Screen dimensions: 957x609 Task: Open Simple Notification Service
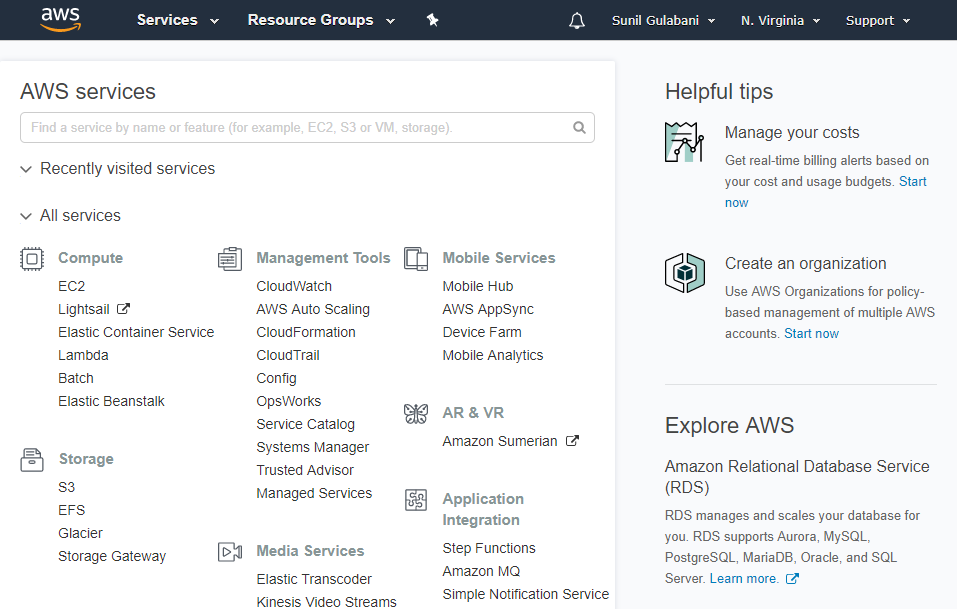coord(526,594)
